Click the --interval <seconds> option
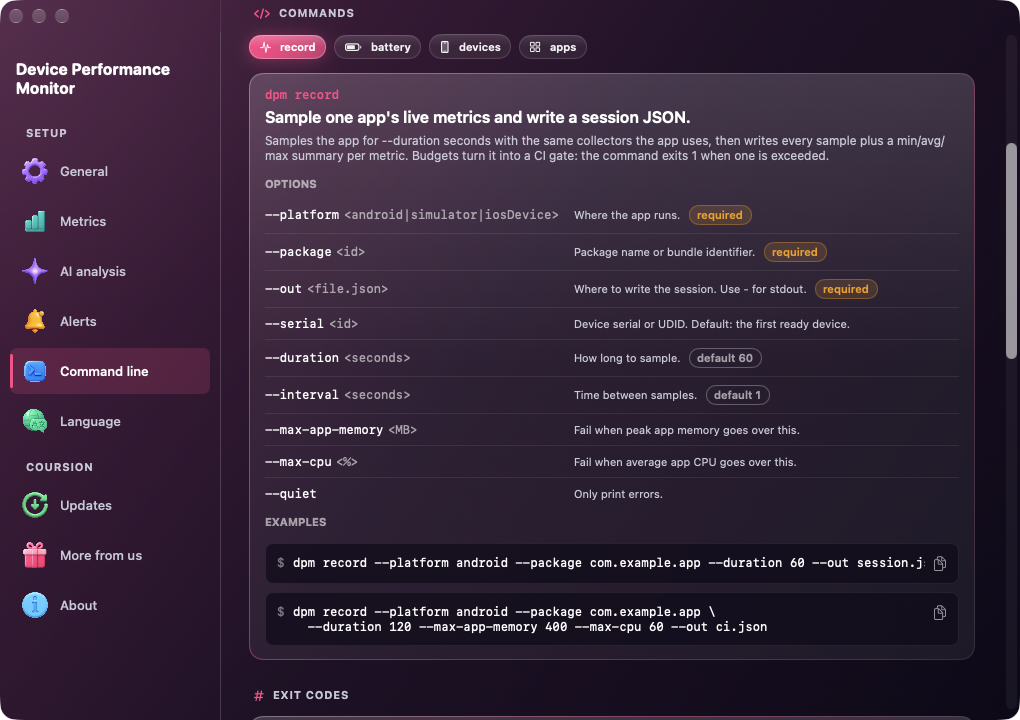 pos(338,395)
